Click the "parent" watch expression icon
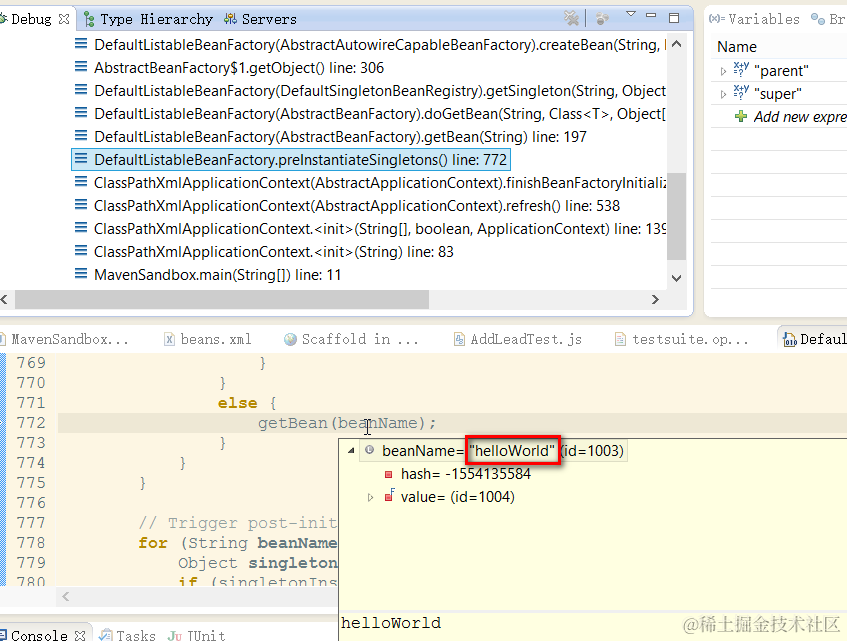Image resolution: width=847 pixels, height=641 pixels. click(741, 69)
